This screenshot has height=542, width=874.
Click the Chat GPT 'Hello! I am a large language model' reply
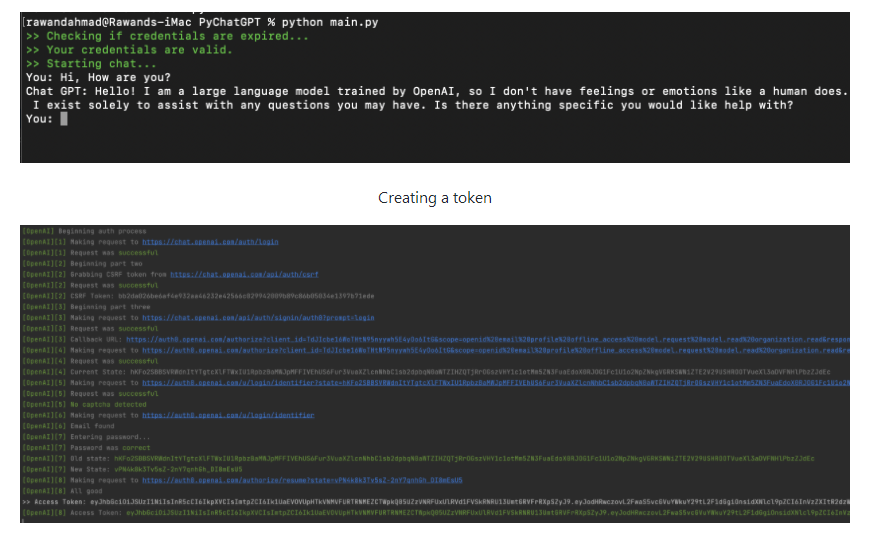(x=437, y=98)
